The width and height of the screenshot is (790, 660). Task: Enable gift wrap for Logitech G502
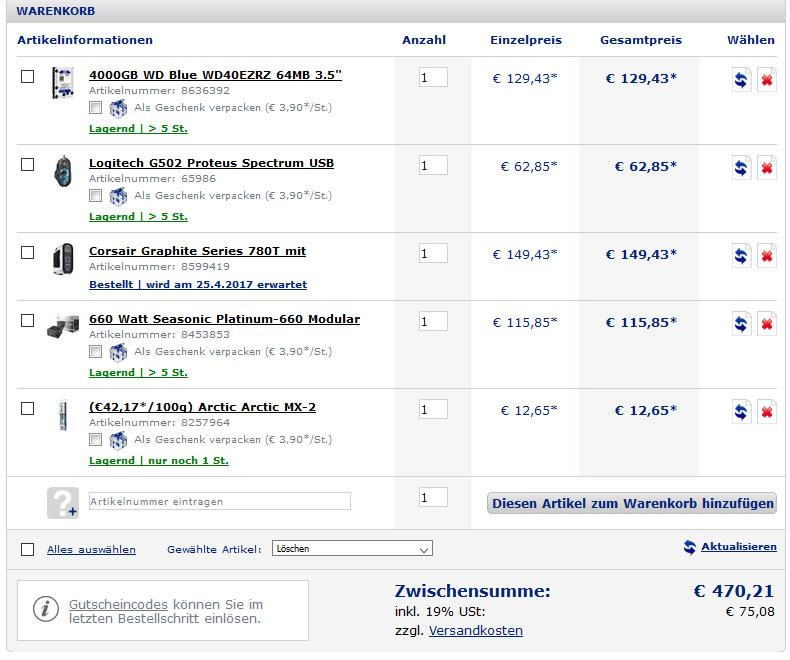(95, 195)
